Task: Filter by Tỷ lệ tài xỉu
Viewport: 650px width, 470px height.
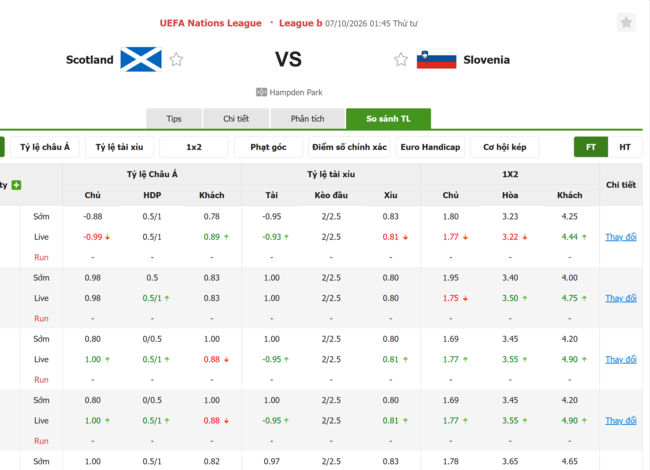Action: coord(119,147)
